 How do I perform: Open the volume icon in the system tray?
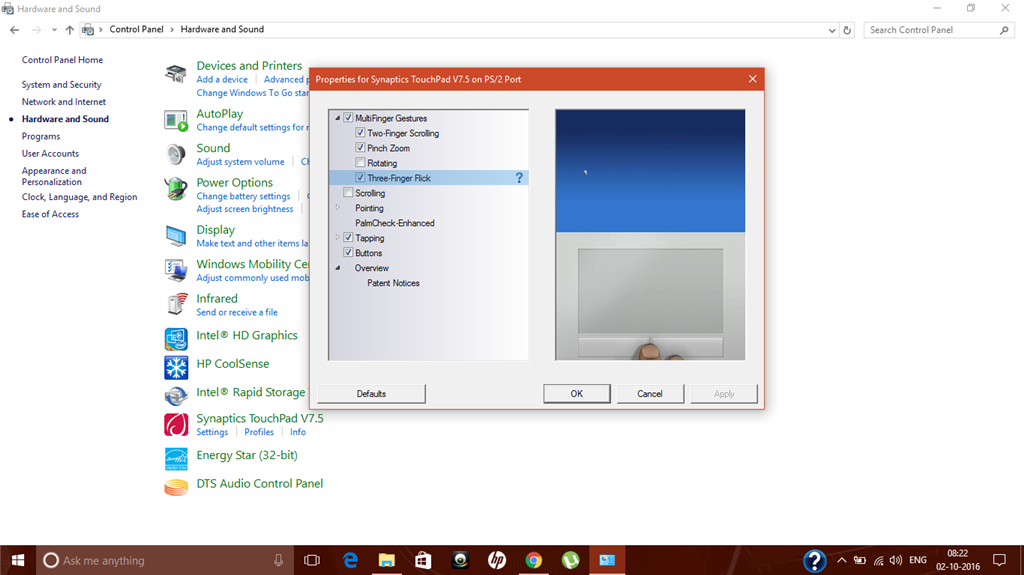click(896, 560)
